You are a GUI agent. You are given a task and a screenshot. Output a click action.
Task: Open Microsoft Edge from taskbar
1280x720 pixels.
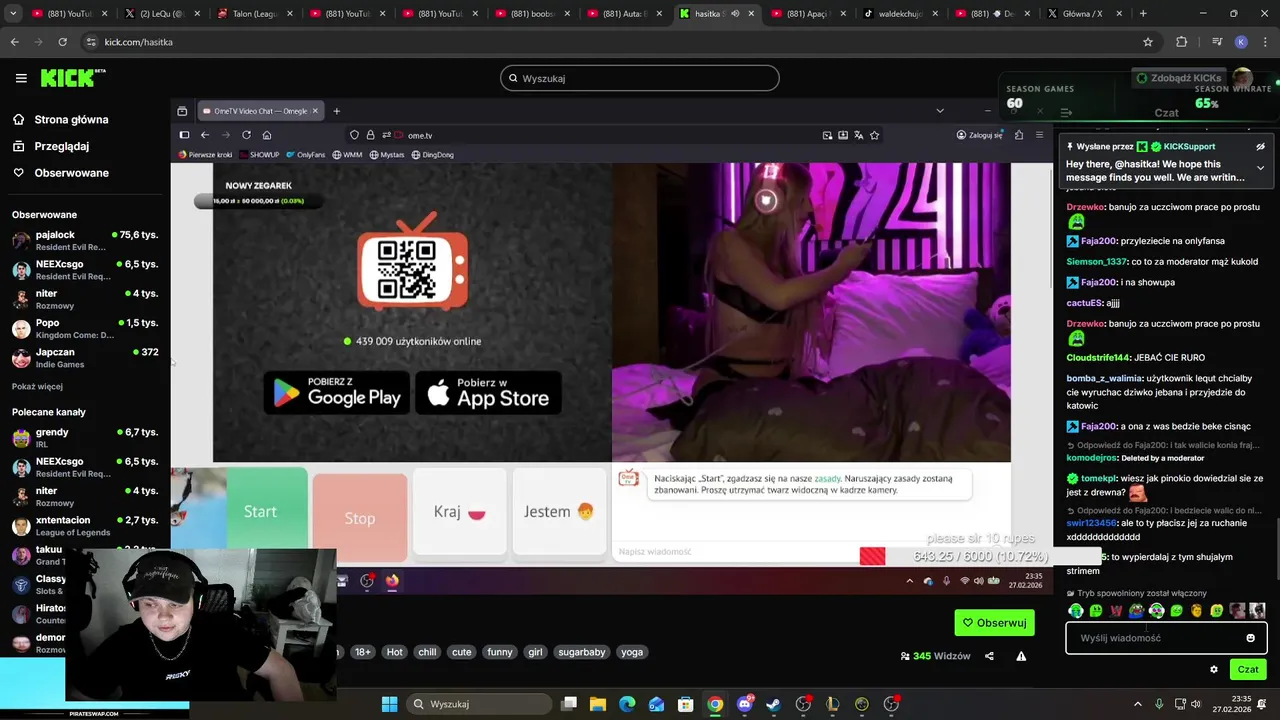click(x=627, y=704)
